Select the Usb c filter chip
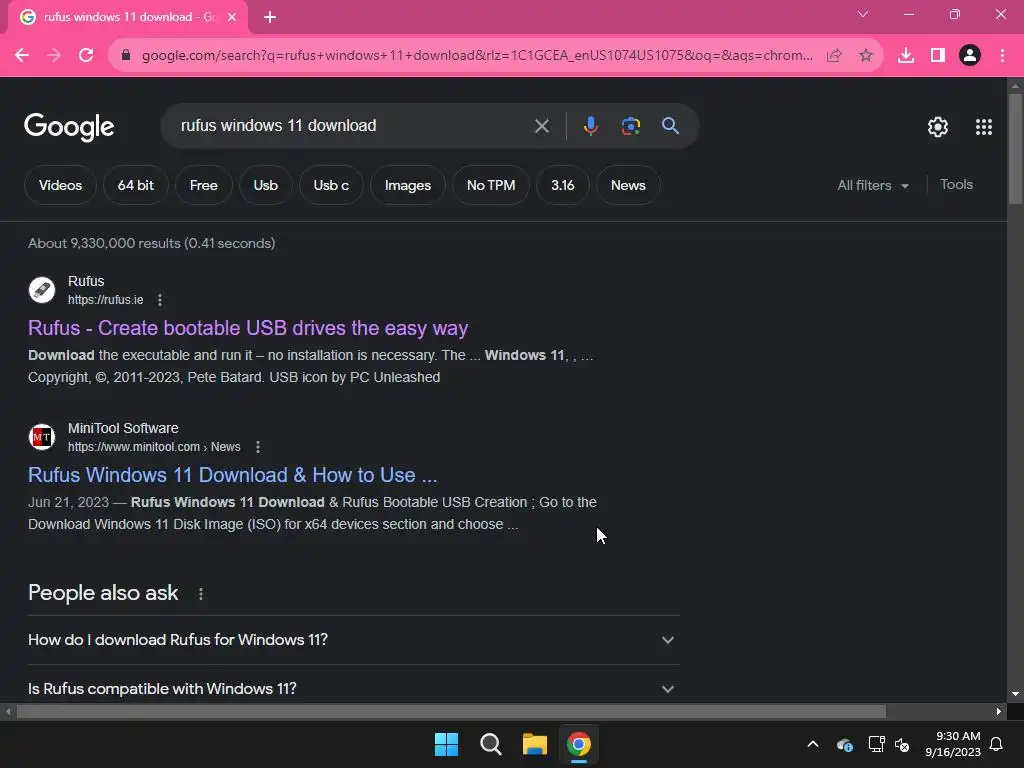Screen dimensions: 1024x768 [331, 185]
